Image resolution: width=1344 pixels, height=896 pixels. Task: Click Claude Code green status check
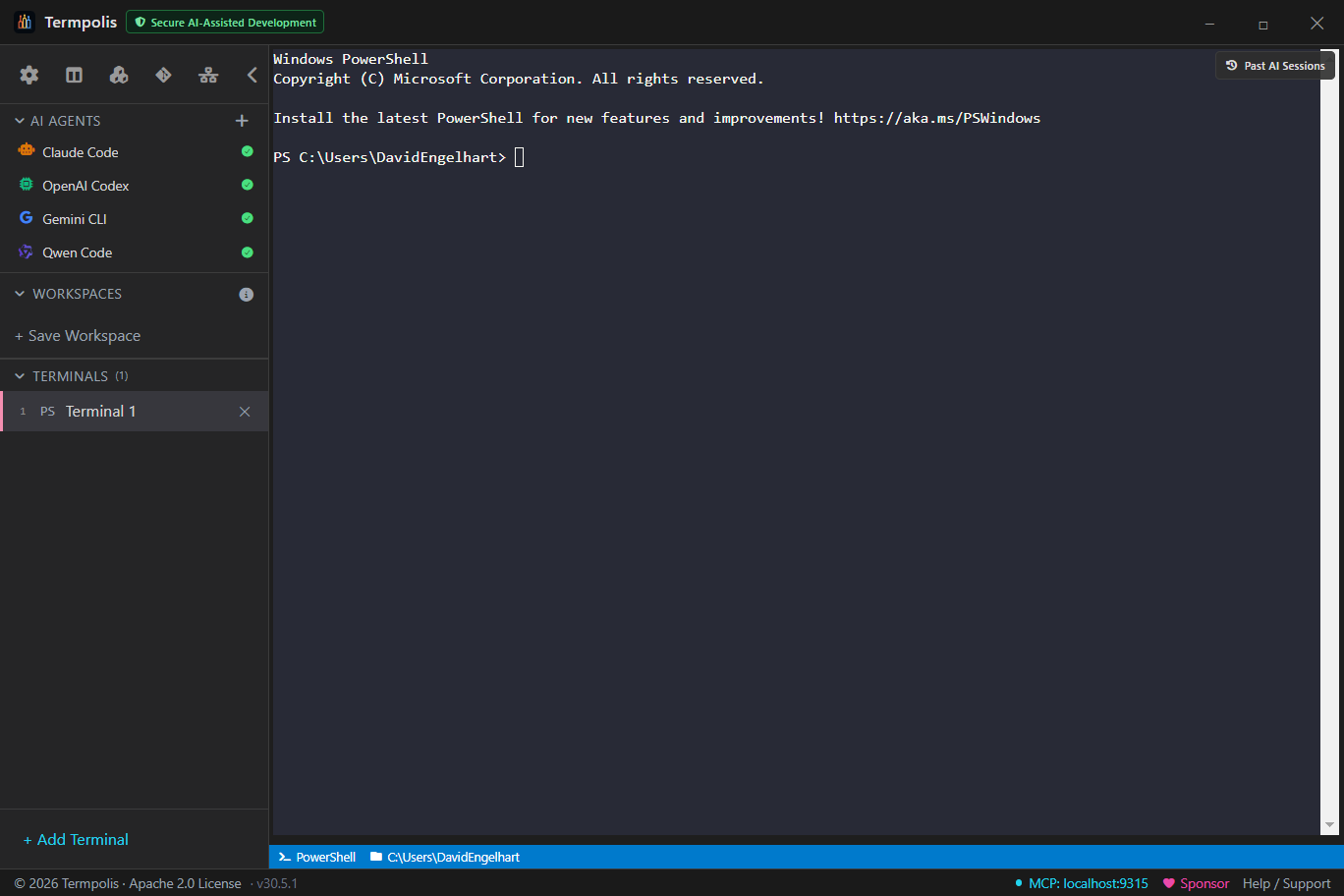(248, 151)
